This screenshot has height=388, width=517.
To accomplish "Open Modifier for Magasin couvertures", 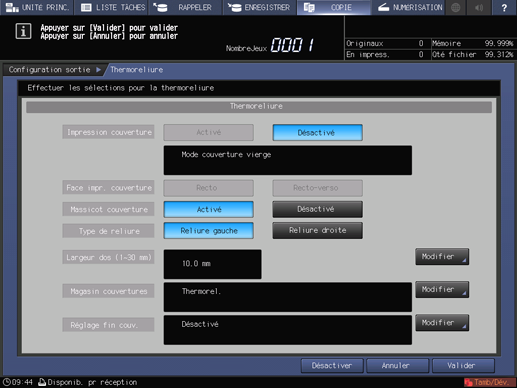I will pos(442,289).
